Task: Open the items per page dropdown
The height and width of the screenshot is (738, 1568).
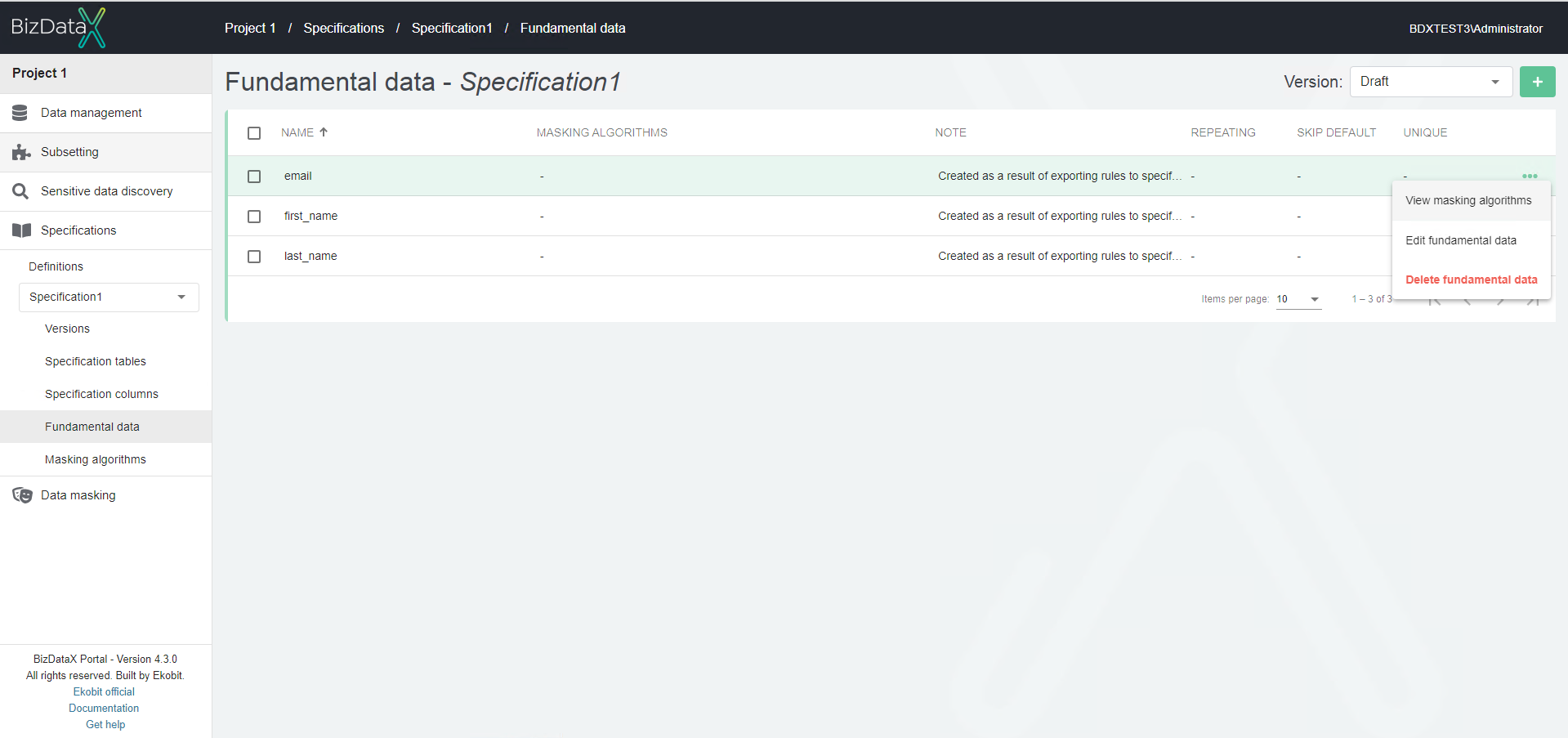Action: 1298,299
